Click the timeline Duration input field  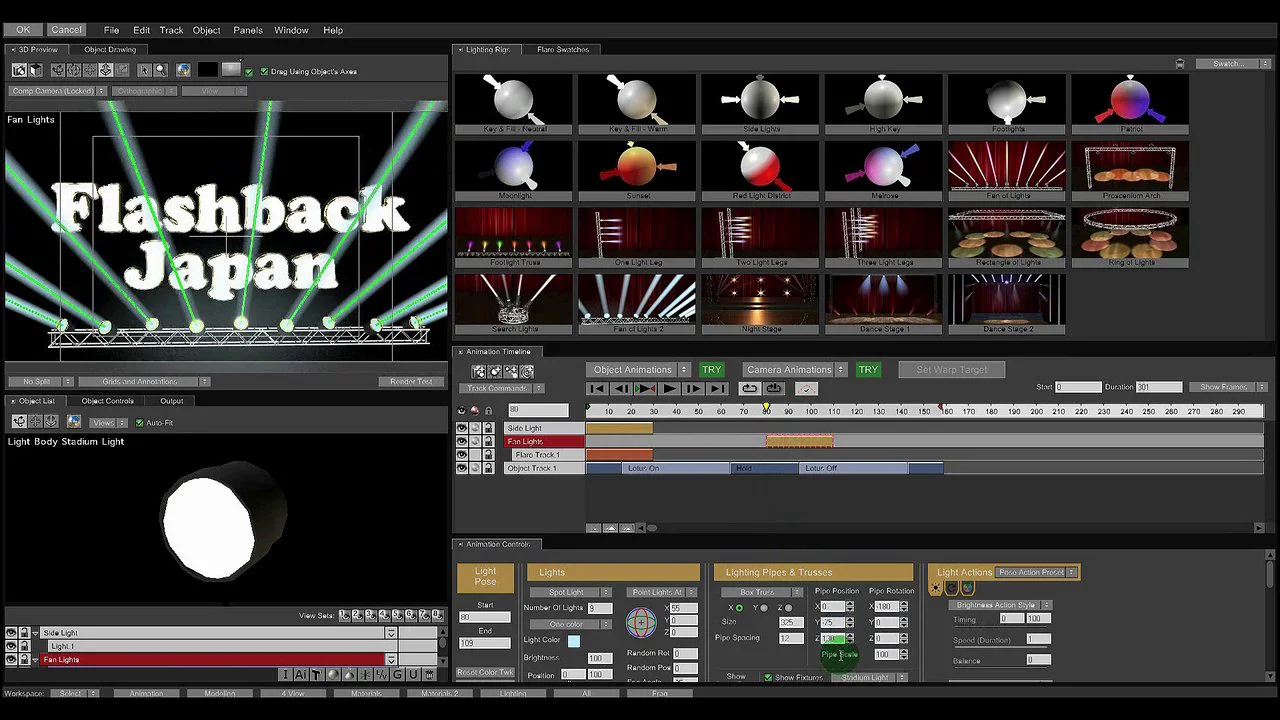click(x=1159, y=387)
